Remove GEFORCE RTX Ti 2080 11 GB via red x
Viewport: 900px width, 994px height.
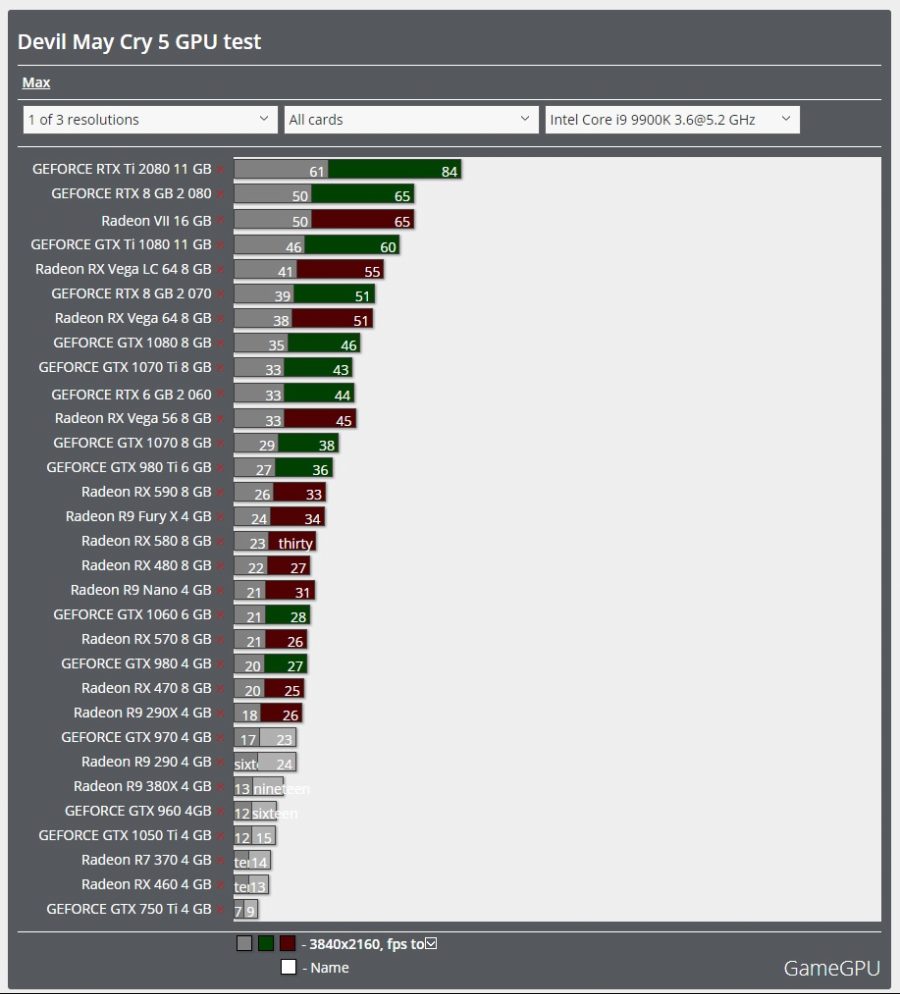221,169
